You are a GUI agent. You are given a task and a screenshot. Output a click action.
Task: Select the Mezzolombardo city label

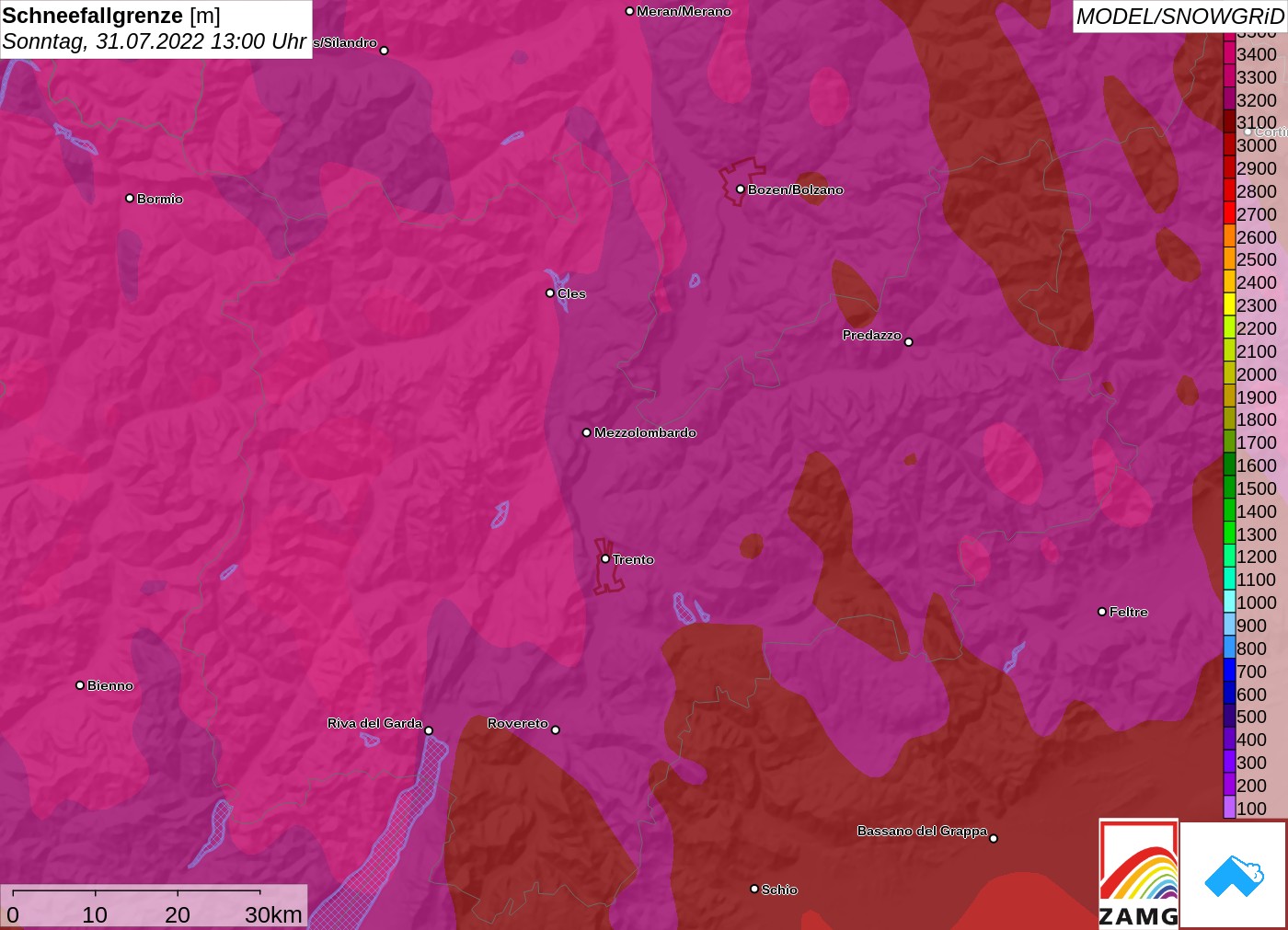click(x=645, y=432)
